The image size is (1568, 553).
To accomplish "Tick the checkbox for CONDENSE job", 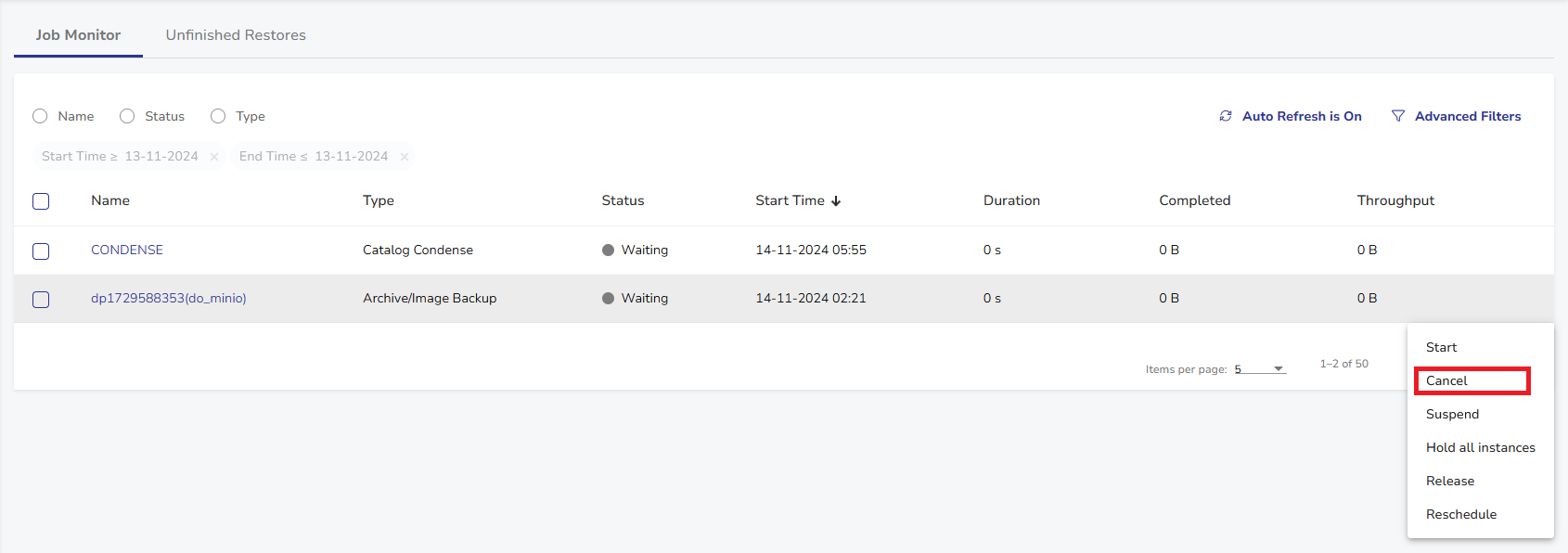I will pos(41,251).
